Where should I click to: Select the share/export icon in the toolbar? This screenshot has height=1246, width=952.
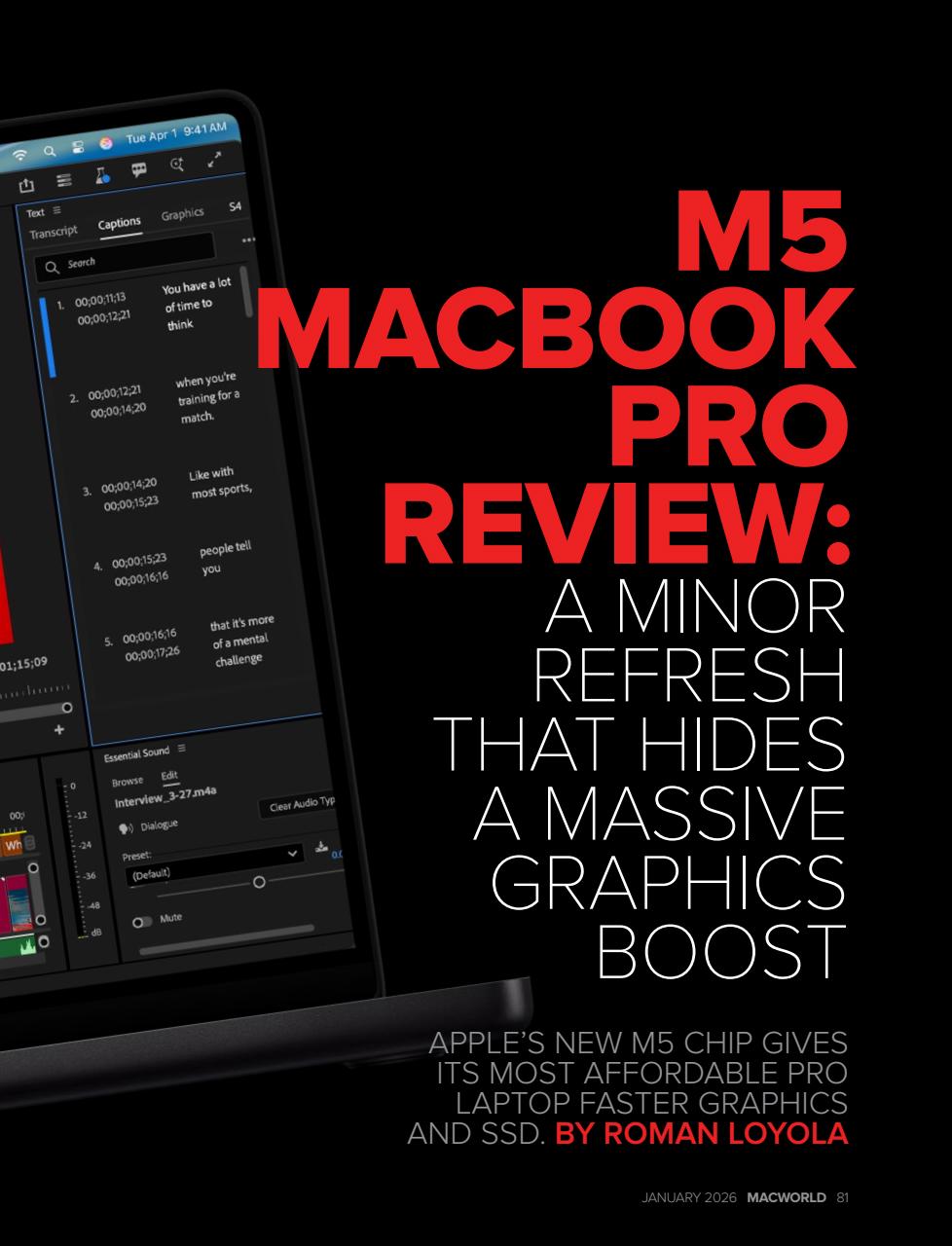[27, 185]
